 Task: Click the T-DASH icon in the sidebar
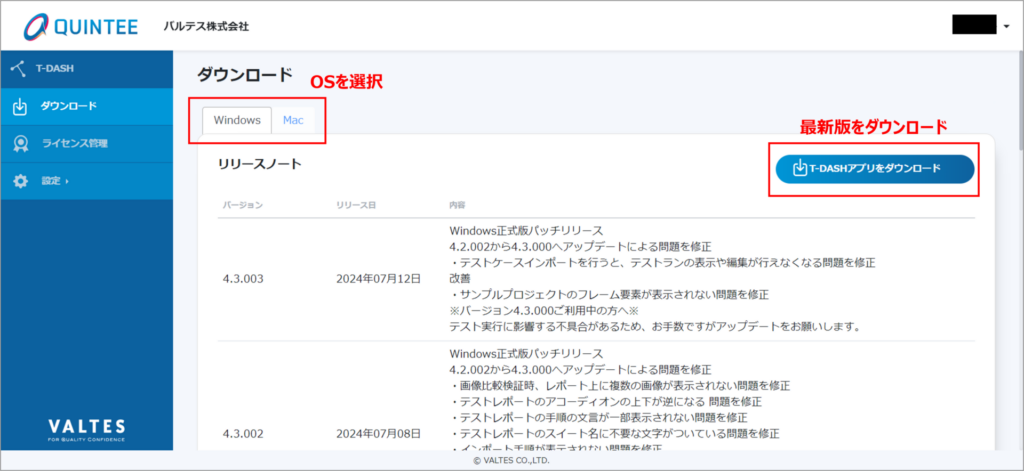(x=18, y=69)
